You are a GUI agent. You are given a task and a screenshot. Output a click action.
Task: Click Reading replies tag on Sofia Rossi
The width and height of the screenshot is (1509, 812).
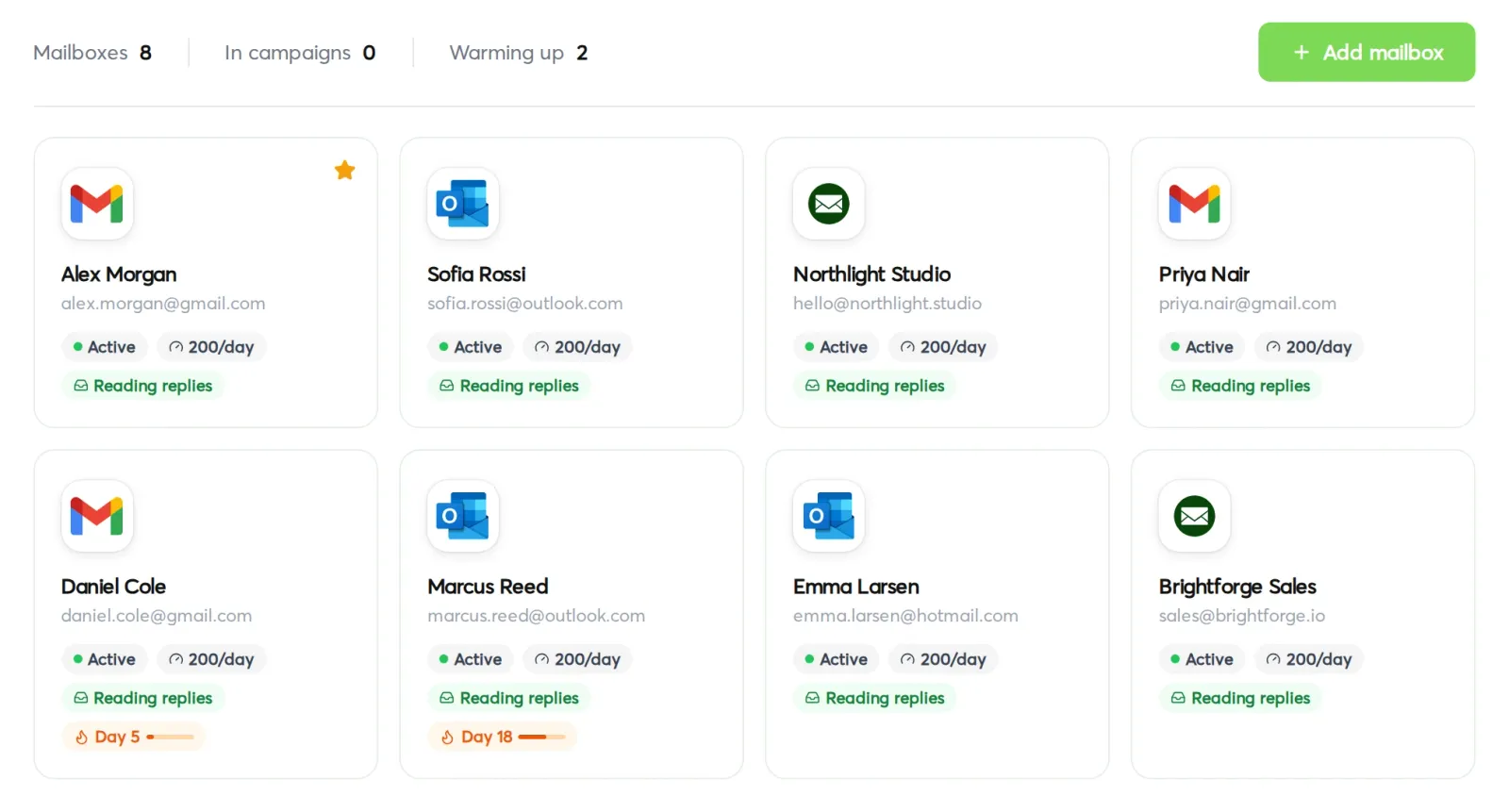pyautogui.click(x=509, y=386)
